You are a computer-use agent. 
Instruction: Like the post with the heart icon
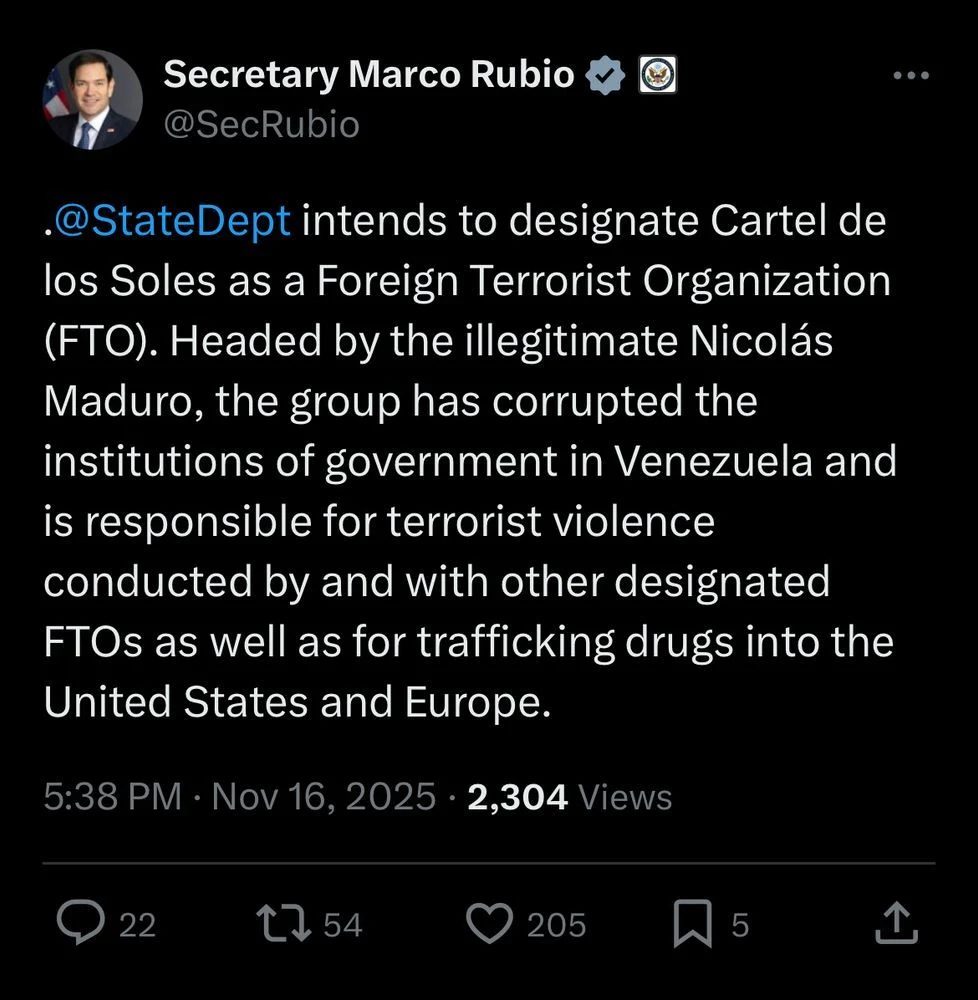pyautogui.click(x=490, y=923)
